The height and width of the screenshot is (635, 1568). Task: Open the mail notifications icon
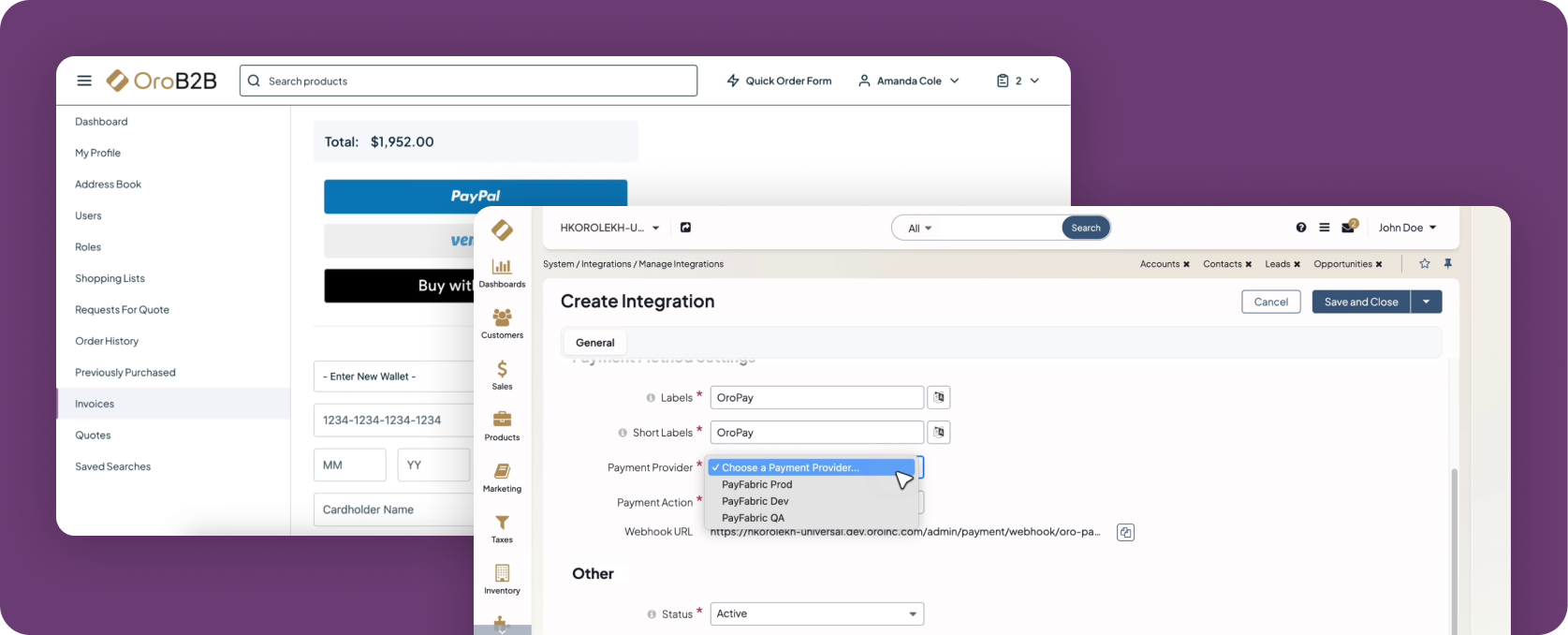coord(1349,227)
